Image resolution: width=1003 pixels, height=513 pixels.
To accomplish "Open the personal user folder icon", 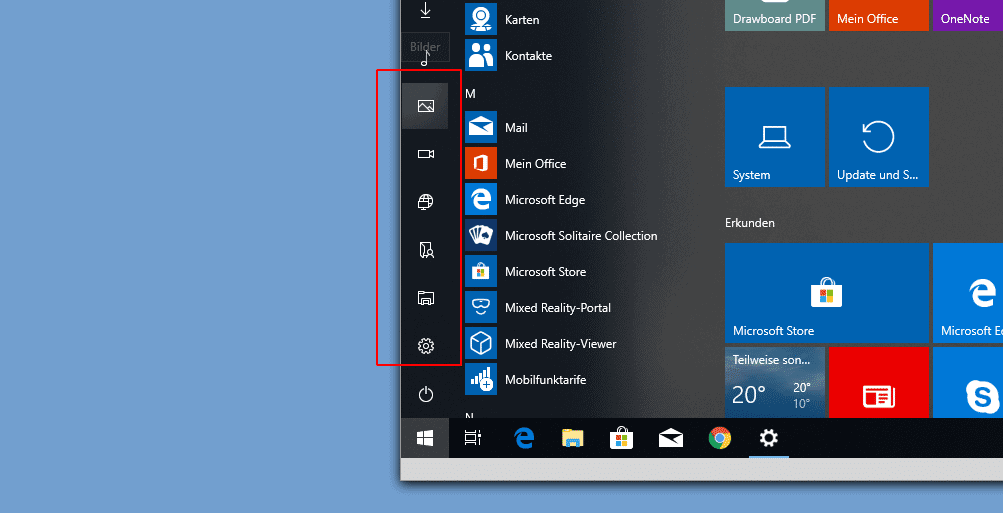I will point(425,250).
